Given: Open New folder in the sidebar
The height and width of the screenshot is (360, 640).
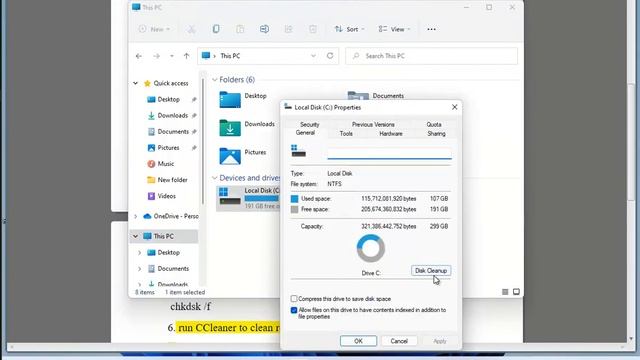Looking at the screenshot, I should pyautogui.click(x=172, y=180).
